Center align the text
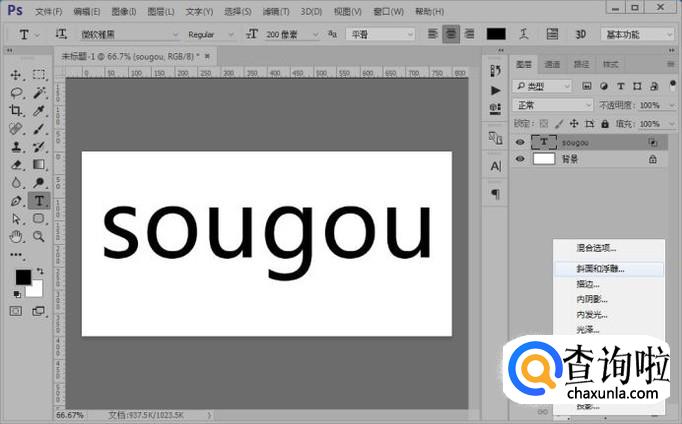Viewport: 682px width, 424px height. [x=451, y=34]
